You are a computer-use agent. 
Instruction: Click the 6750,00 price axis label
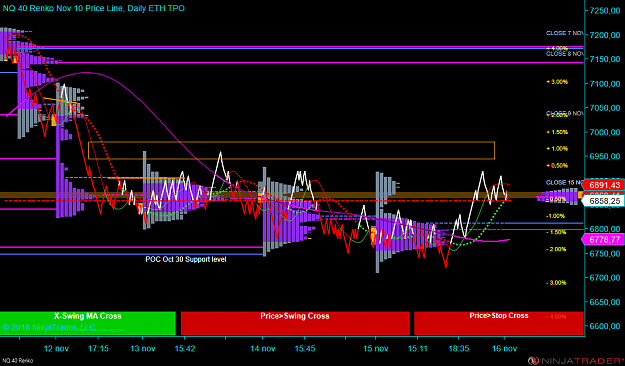[x=605, y=254]
